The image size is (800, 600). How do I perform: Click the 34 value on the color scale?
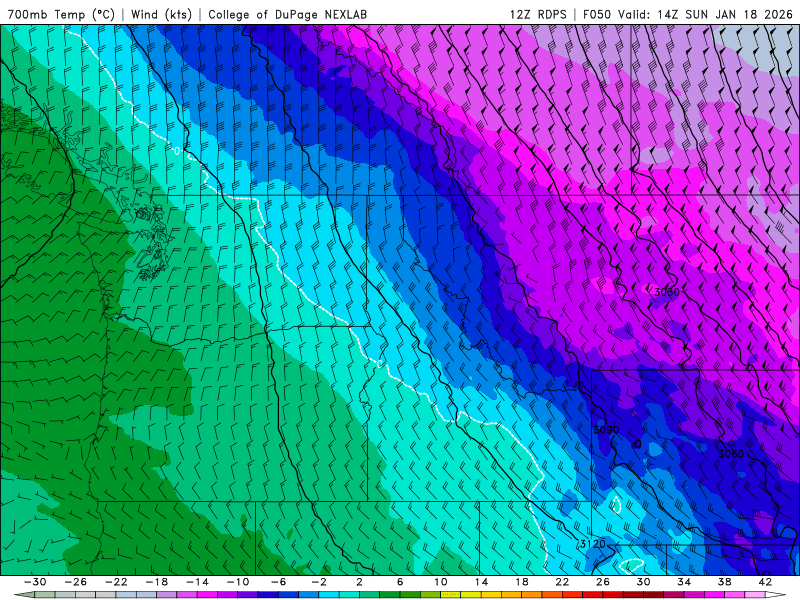[x=684, y=582]
